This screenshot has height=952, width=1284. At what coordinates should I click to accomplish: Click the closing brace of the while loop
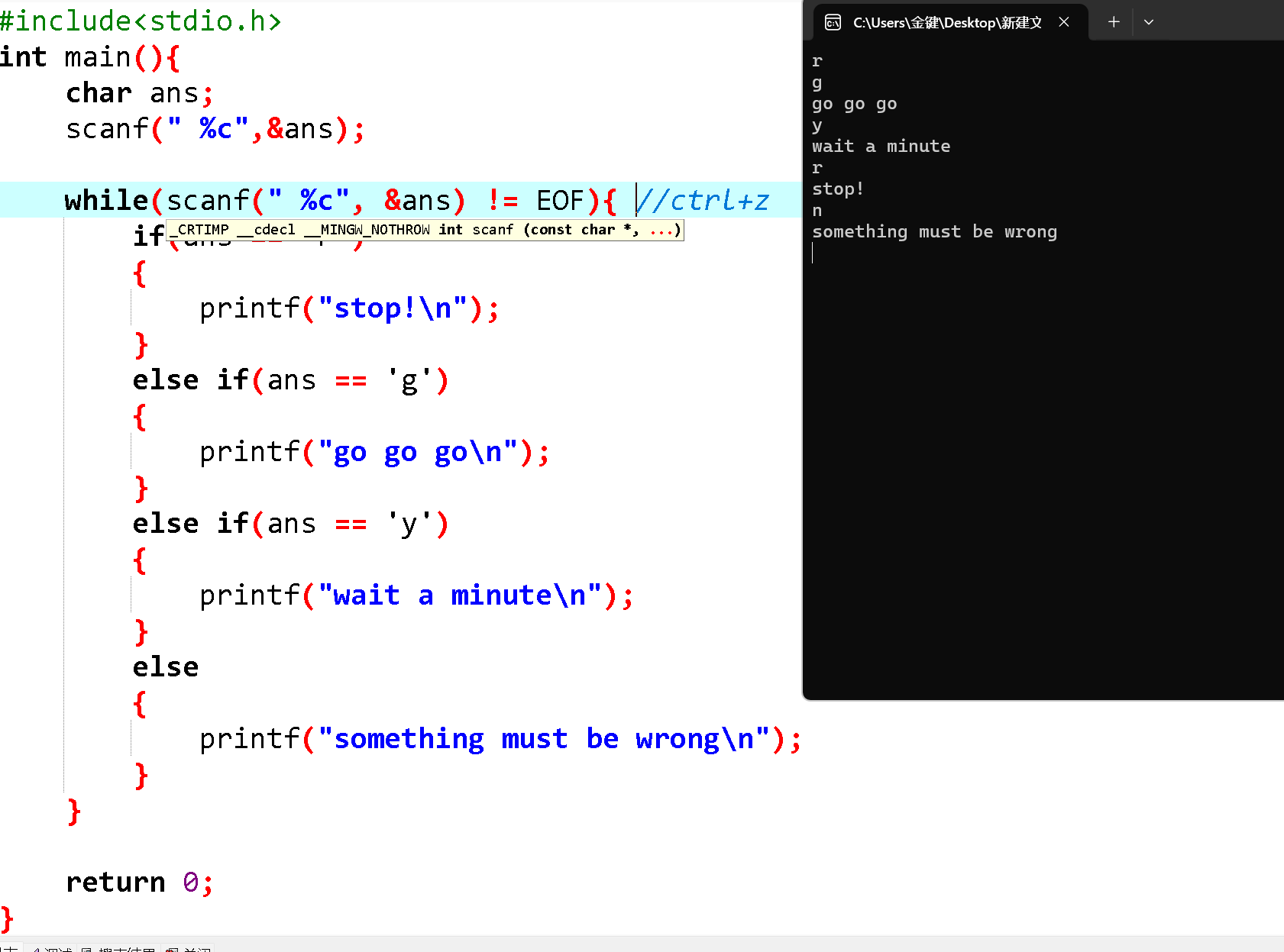click(74, 812)
